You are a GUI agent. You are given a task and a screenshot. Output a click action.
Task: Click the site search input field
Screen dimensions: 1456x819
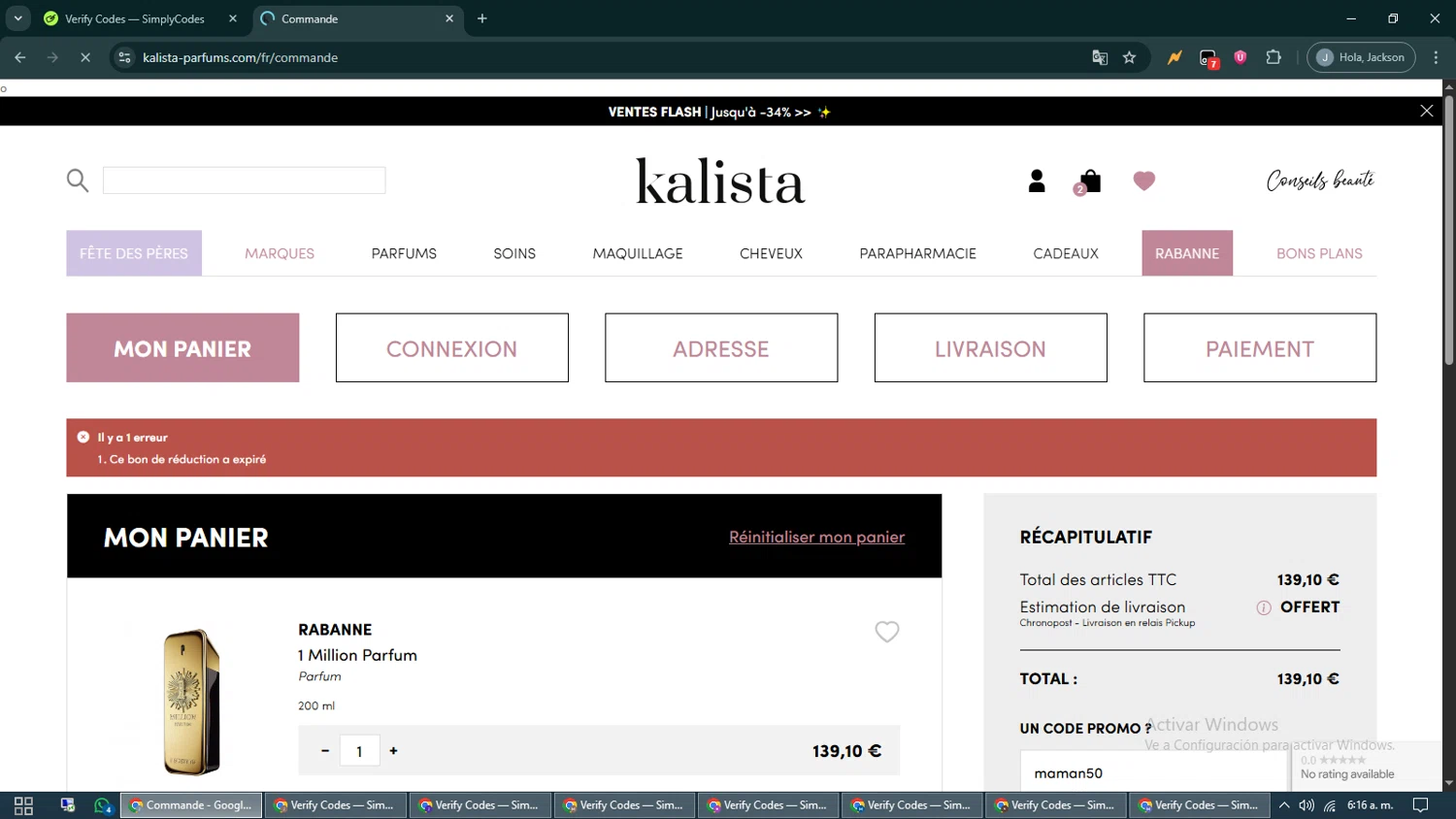pos(245,180)
